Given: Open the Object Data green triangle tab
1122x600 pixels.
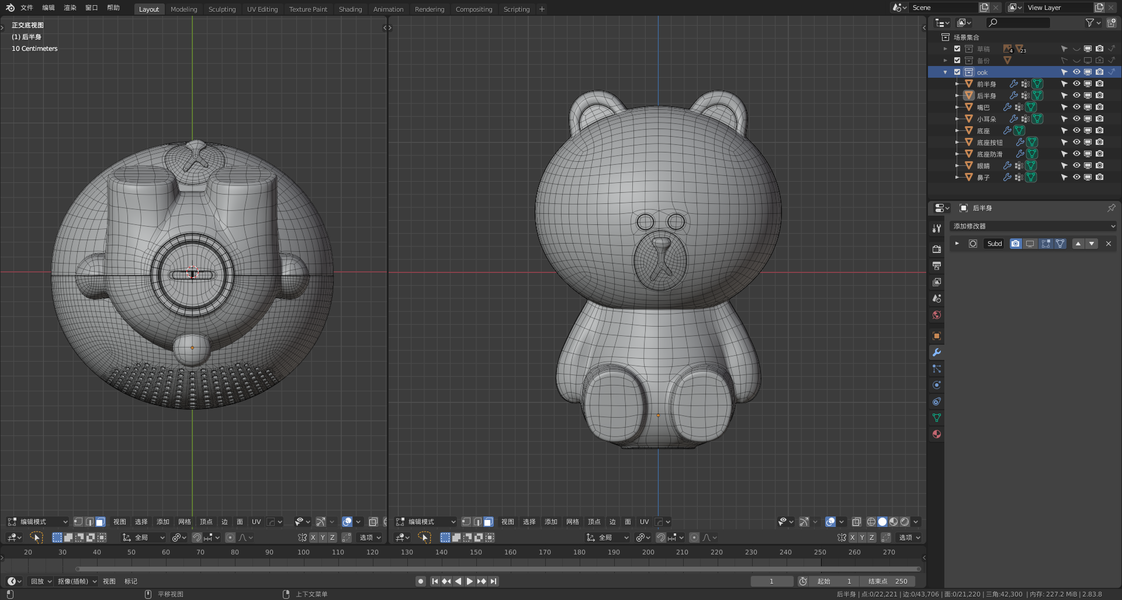Looking at the screenshot, I should click(x=937, y=418).
